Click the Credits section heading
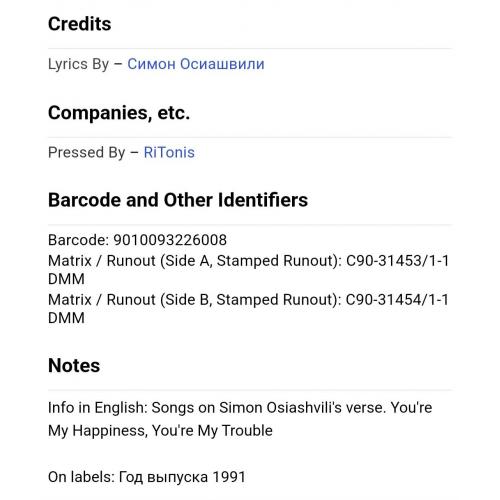 pyautogui.click(x=79, y=24)
